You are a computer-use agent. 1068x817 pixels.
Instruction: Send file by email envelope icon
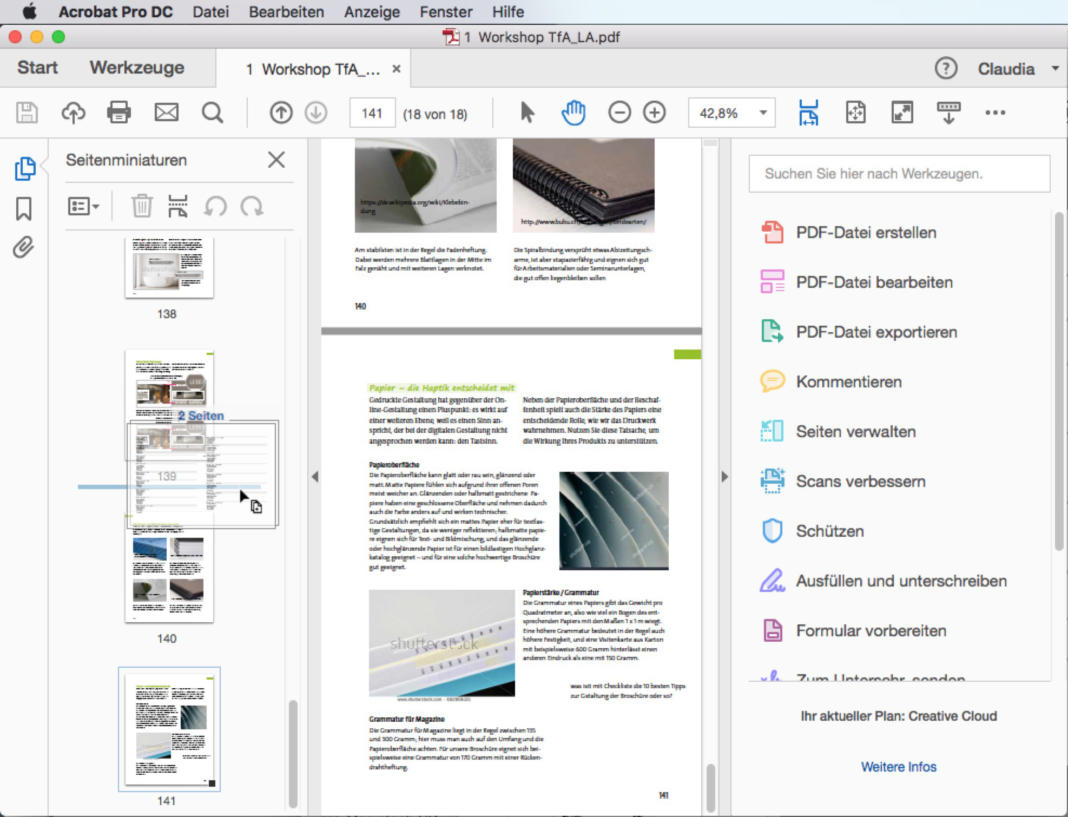point(166,112)
